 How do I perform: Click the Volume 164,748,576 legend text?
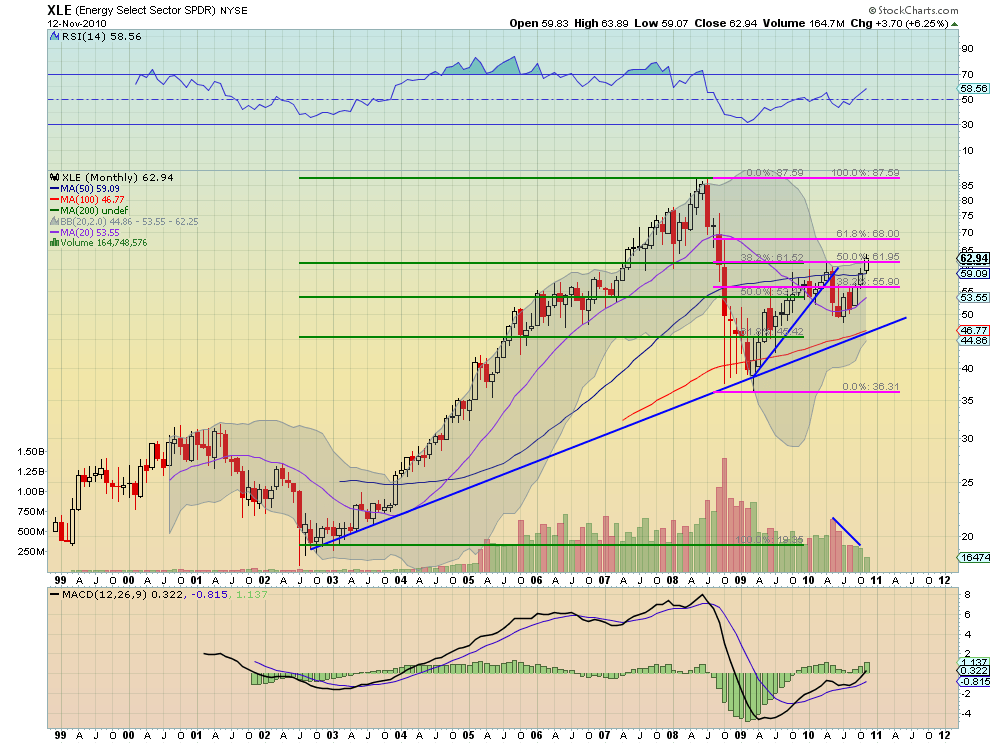coord(104,243)
